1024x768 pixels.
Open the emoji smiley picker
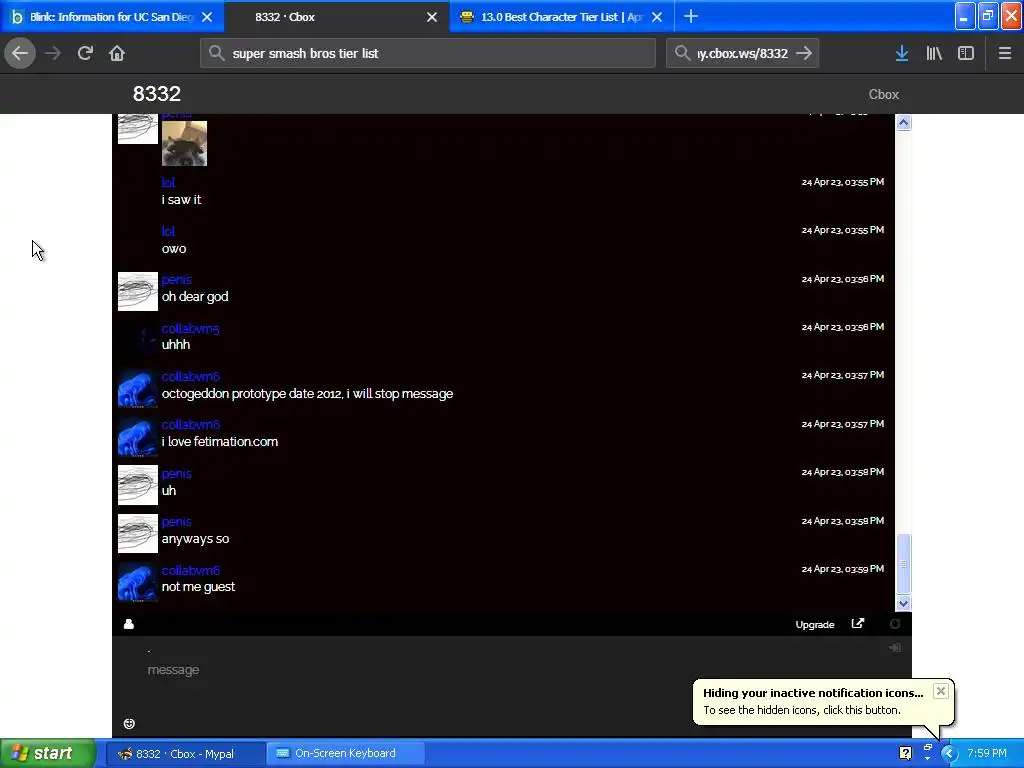[129, 724]
